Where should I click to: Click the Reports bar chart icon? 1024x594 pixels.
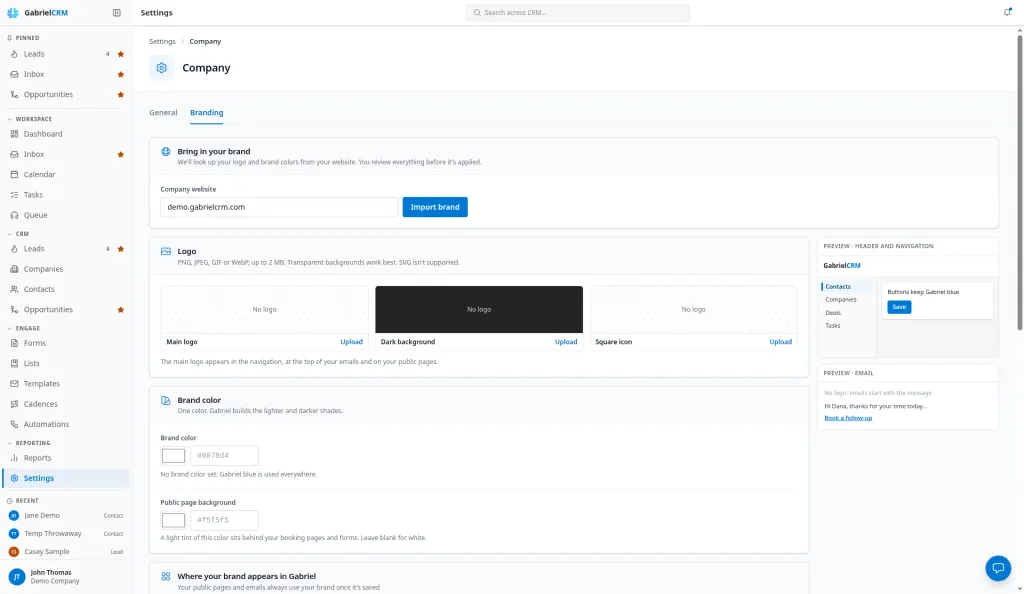tap(14, 458)
